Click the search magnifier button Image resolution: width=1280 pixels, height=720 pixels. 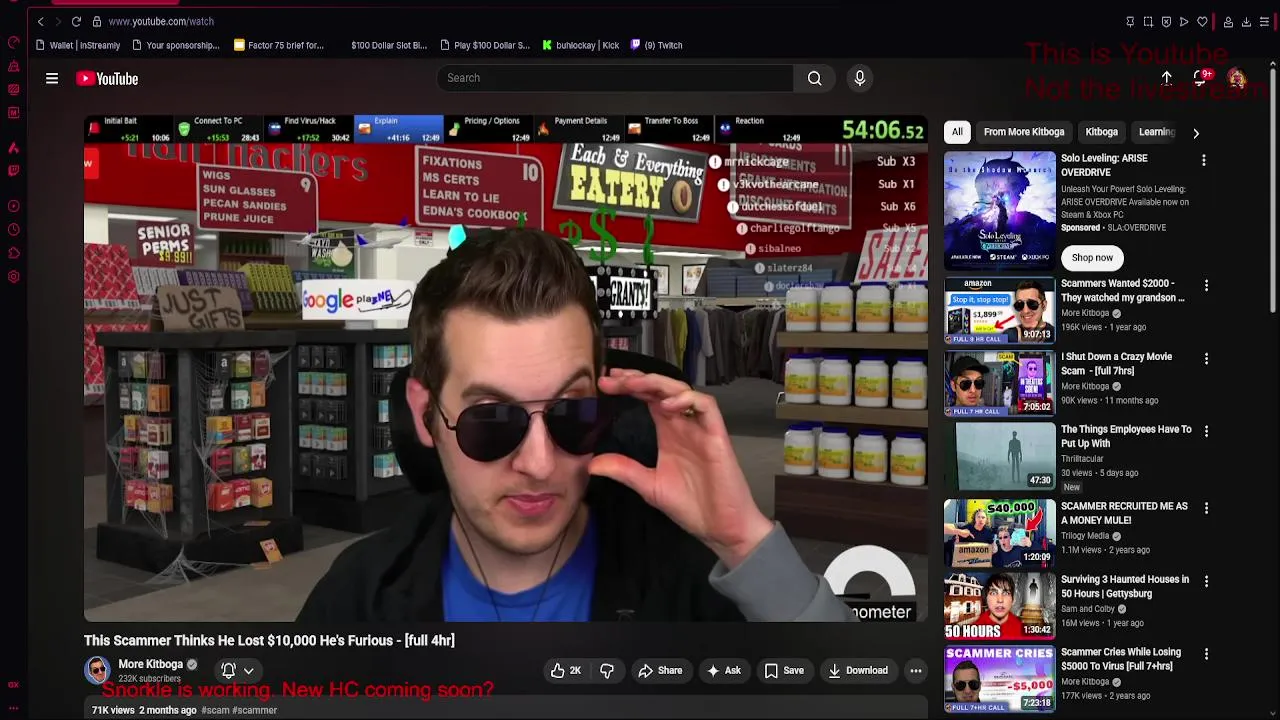click(x=814, y=78)
